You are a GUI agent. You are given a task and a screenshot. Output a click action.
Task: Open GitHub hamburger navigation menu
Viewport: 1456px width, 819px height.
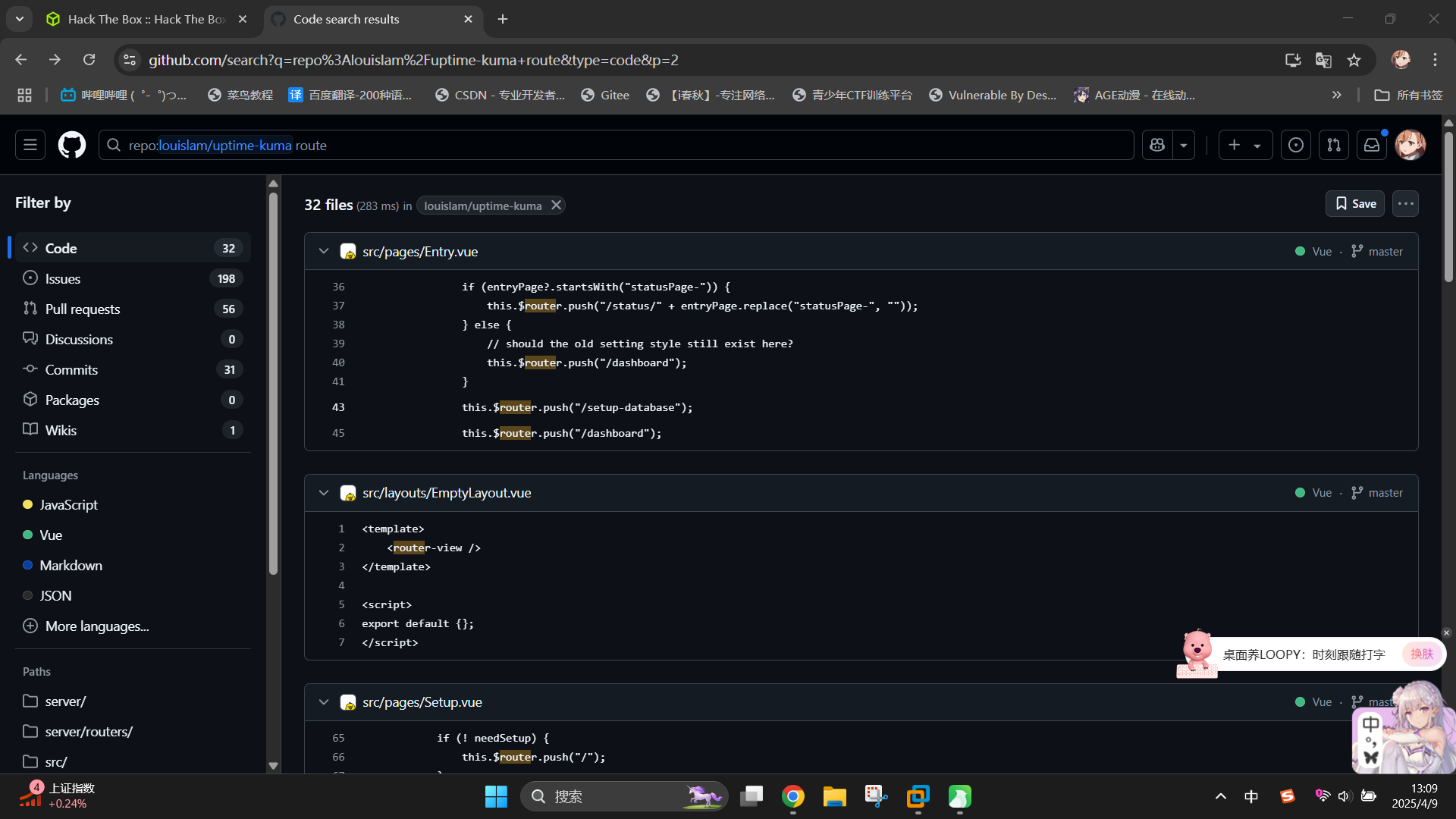[30, 145]
